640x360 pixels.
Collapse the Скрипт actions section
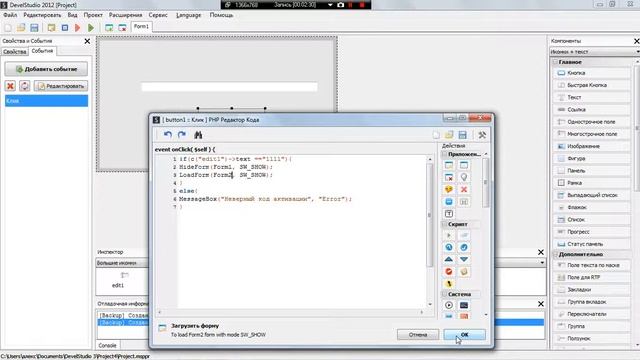click(444, 224)
